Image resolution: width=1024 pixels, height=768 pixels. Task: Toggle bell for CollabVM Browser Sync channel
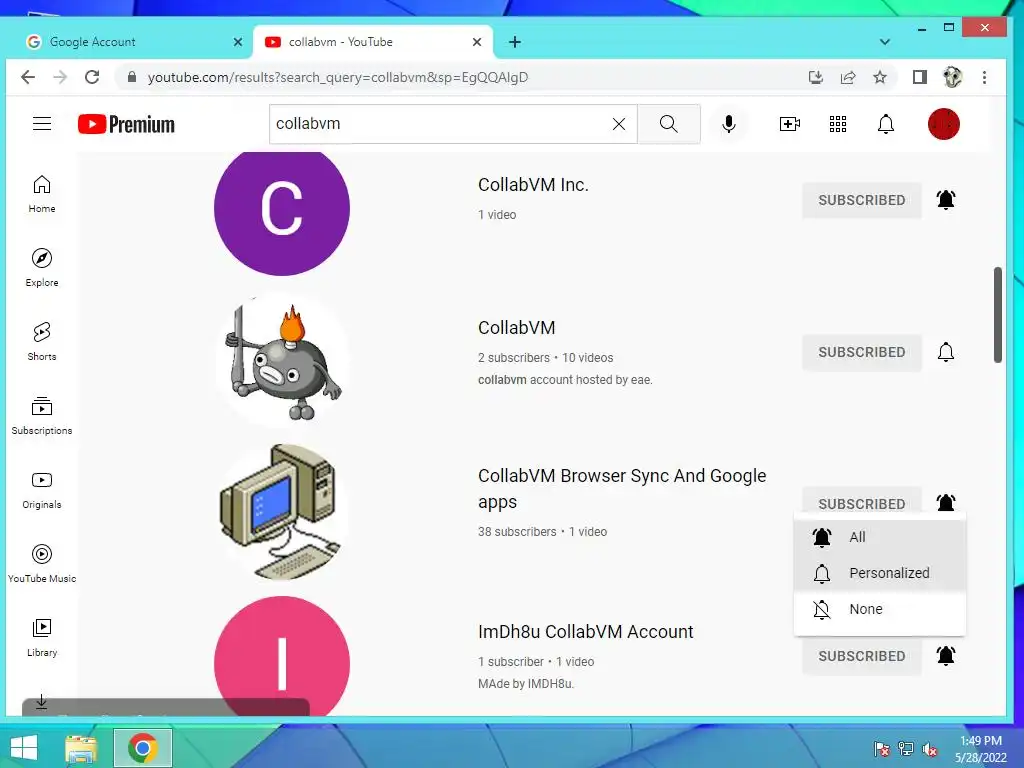tap(946, 502)
